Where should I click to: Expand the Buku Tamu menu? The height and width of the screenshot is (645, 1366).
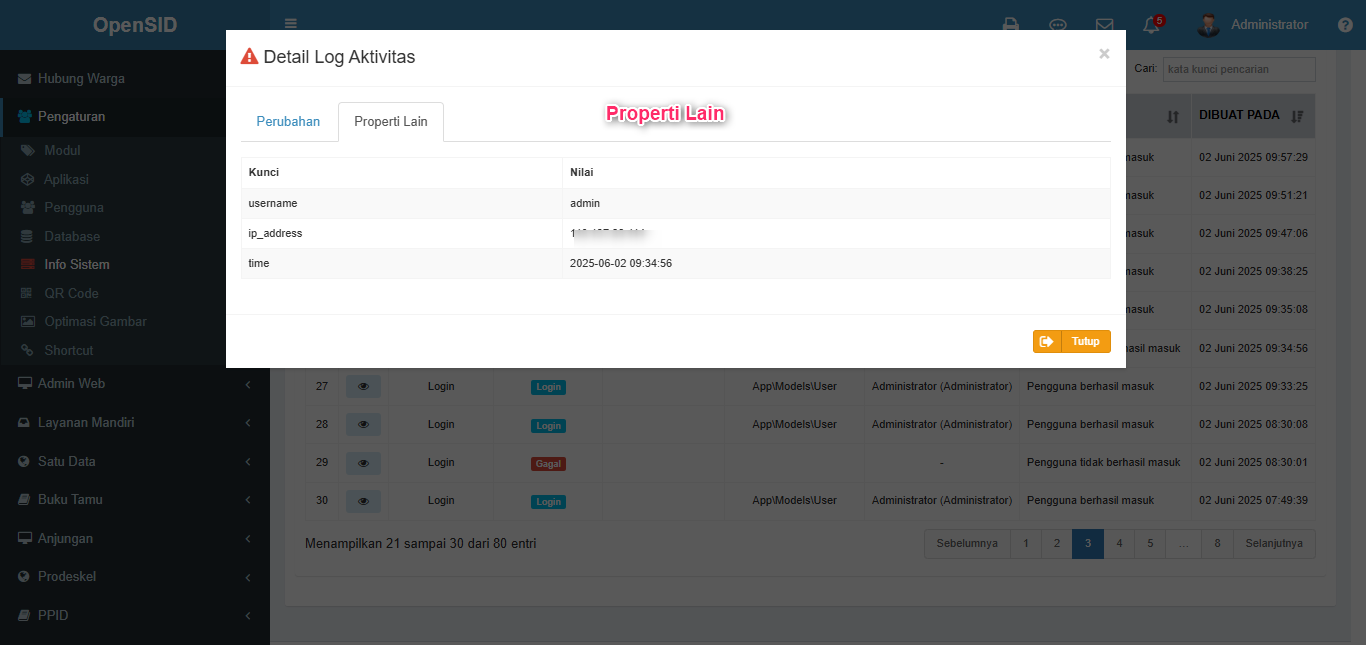[135, 499]
